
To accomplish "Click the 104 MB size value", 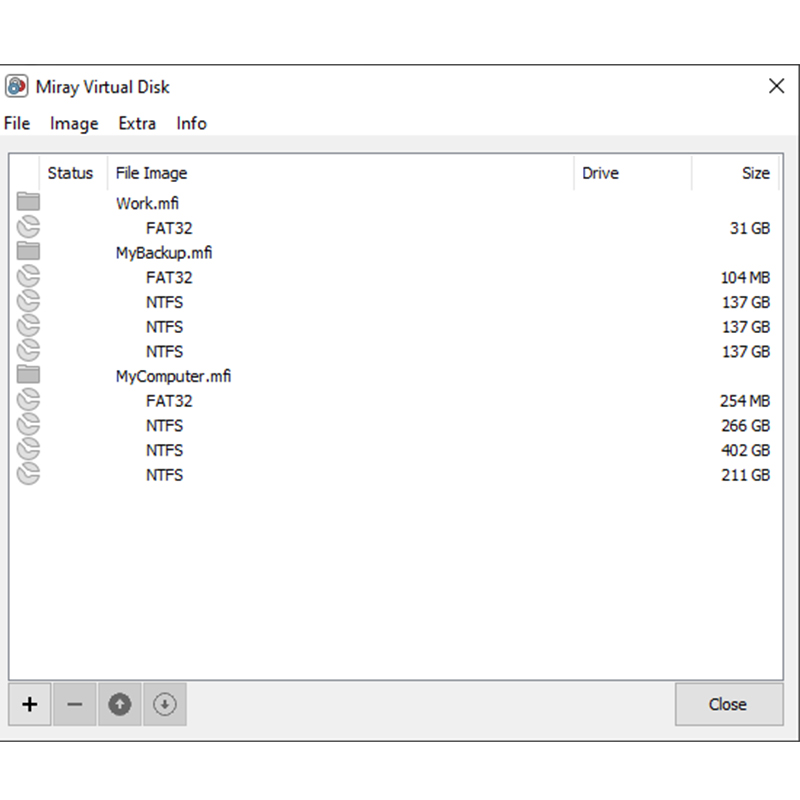I will click(745, 278).
